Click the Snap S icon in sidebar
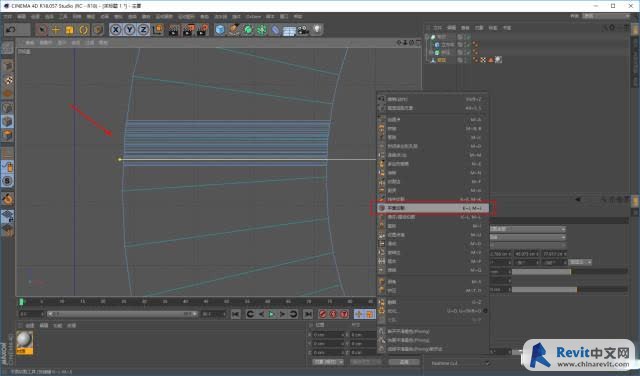 tap(7, 181)
